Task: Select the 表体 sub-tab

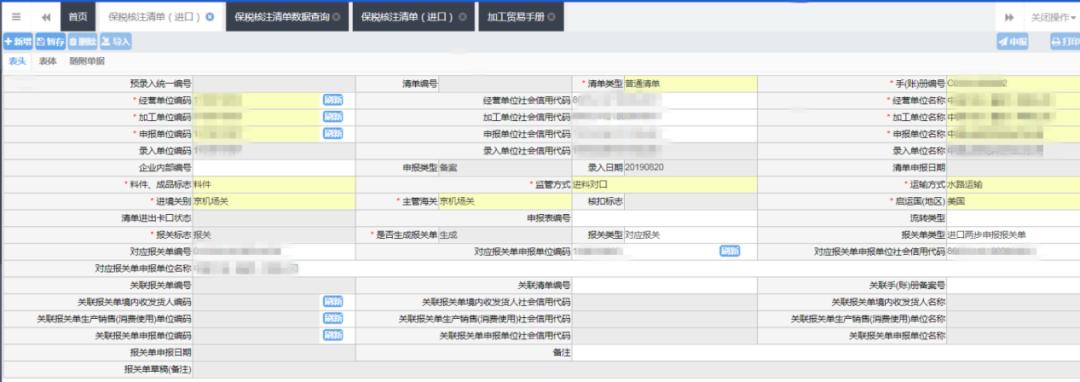Action: tap(47, 61)
